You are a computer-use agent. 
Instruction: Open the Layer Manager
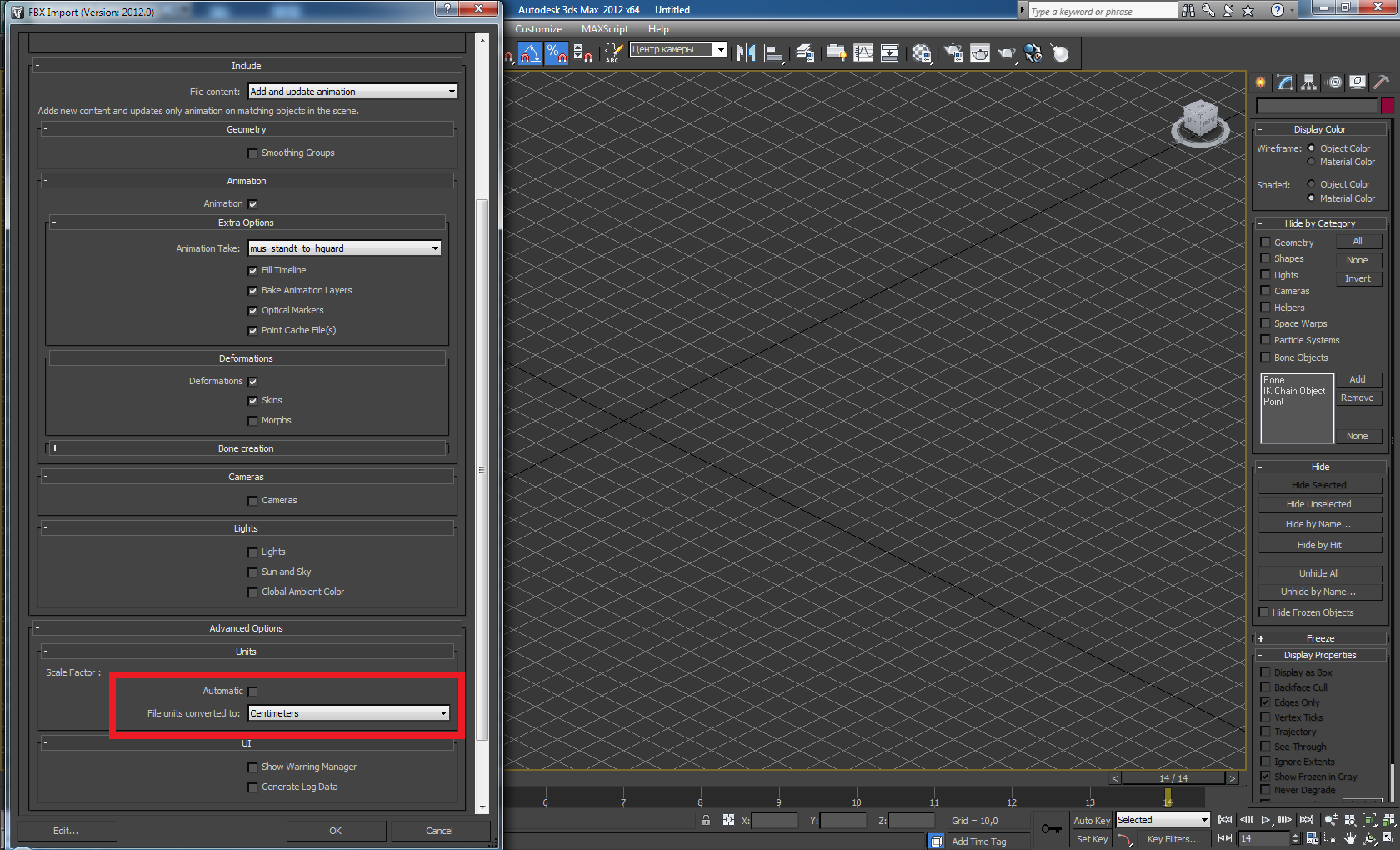point(805,53)
